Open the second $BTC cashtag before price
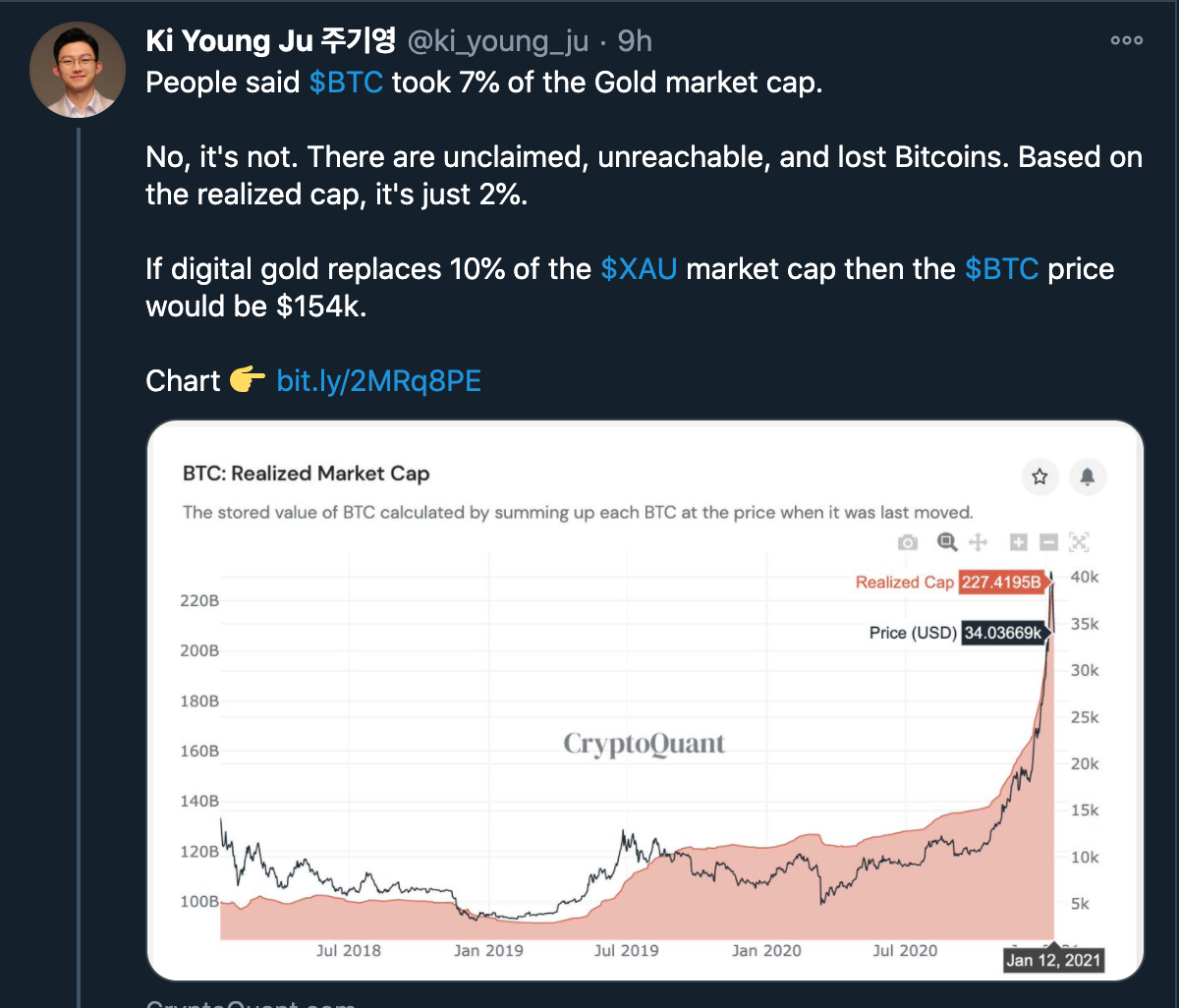The image size is (1179, 1008). pos(1002,269)
